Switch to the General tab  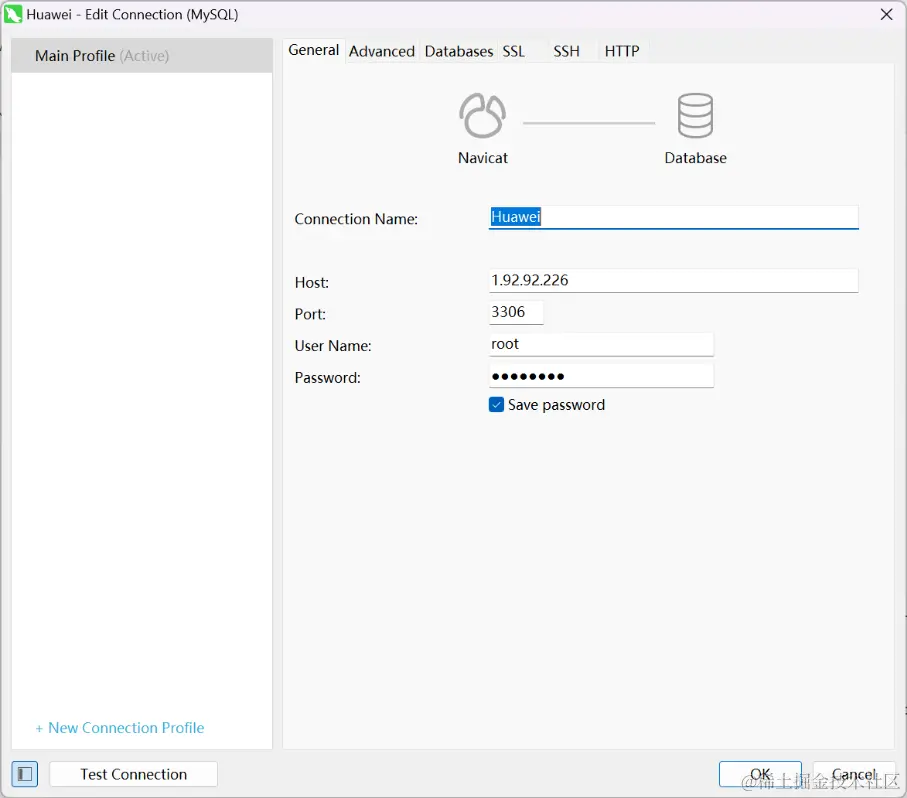pyautogui.click(x=314, y=50)
